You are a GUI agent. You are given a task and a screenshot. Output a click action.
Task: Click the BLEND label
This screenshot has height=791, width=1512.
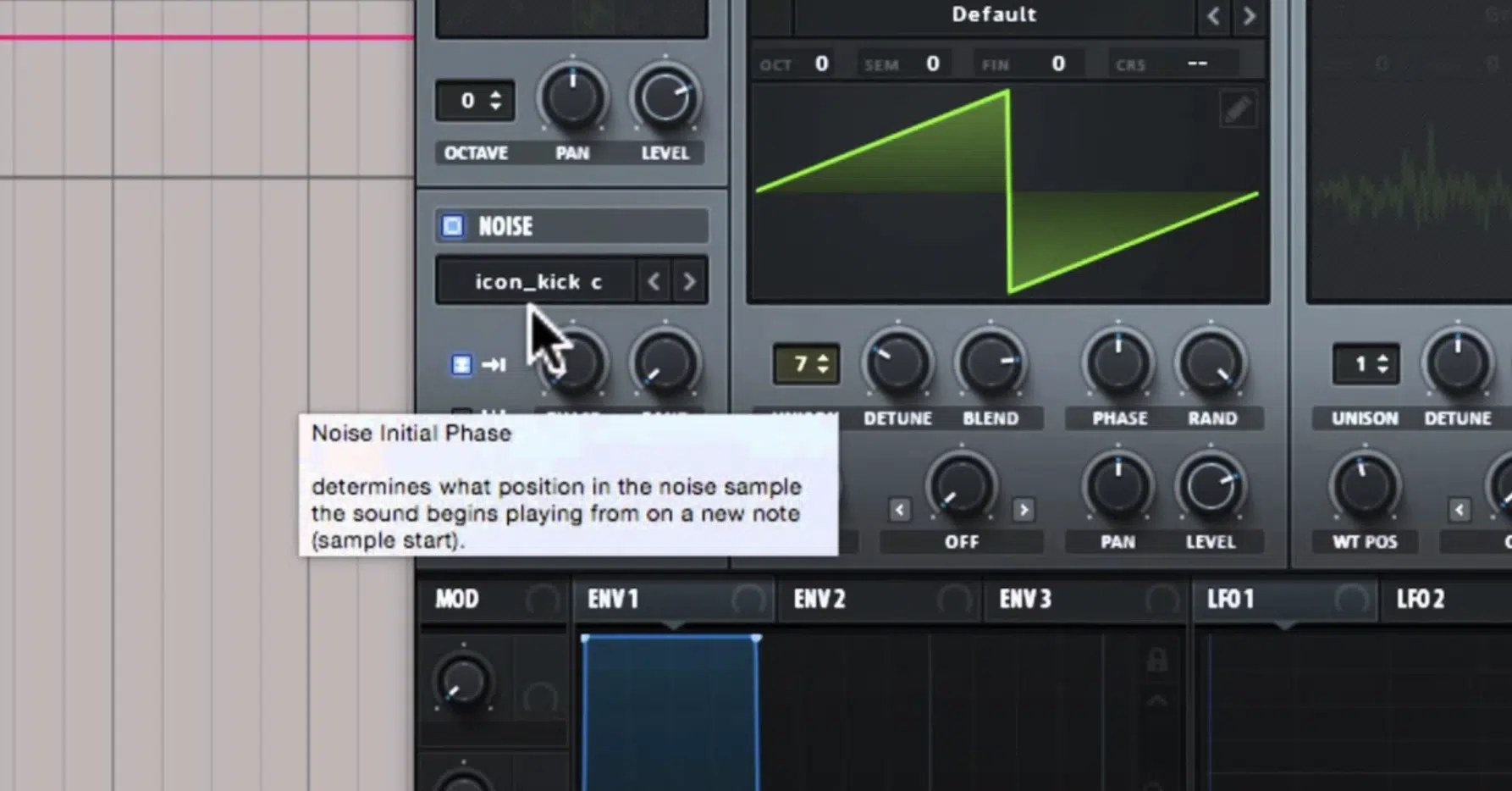tap(991, 418)
